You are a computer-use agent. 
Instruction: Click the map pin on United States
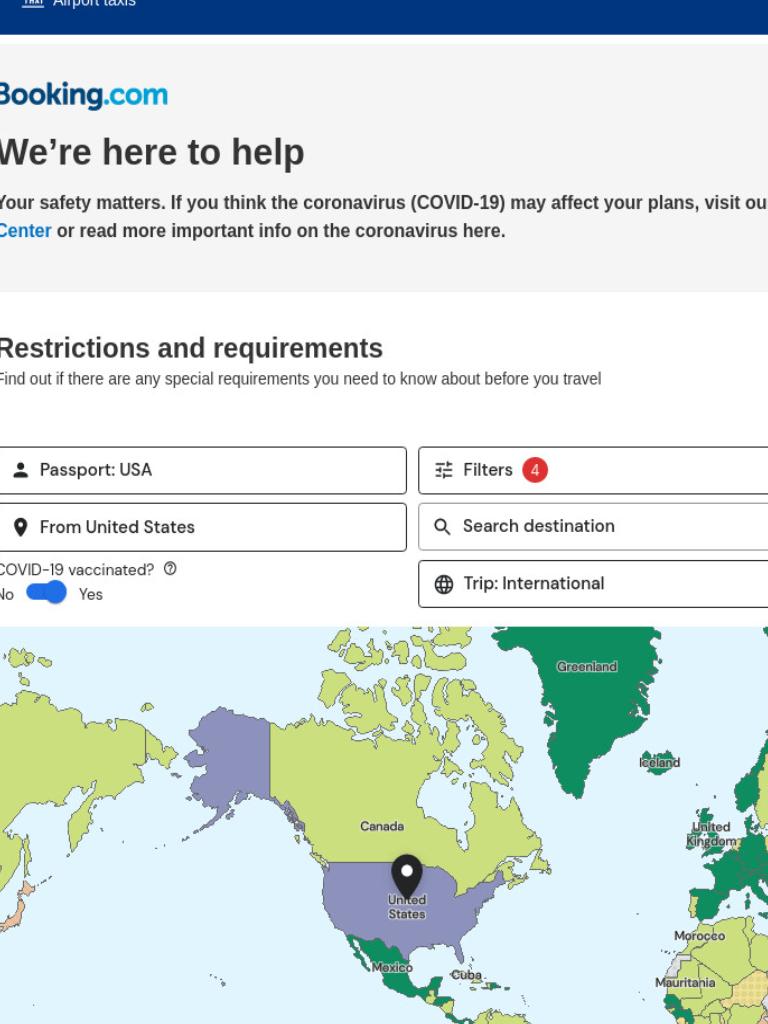pyautogui.click(x=407, y=875)
